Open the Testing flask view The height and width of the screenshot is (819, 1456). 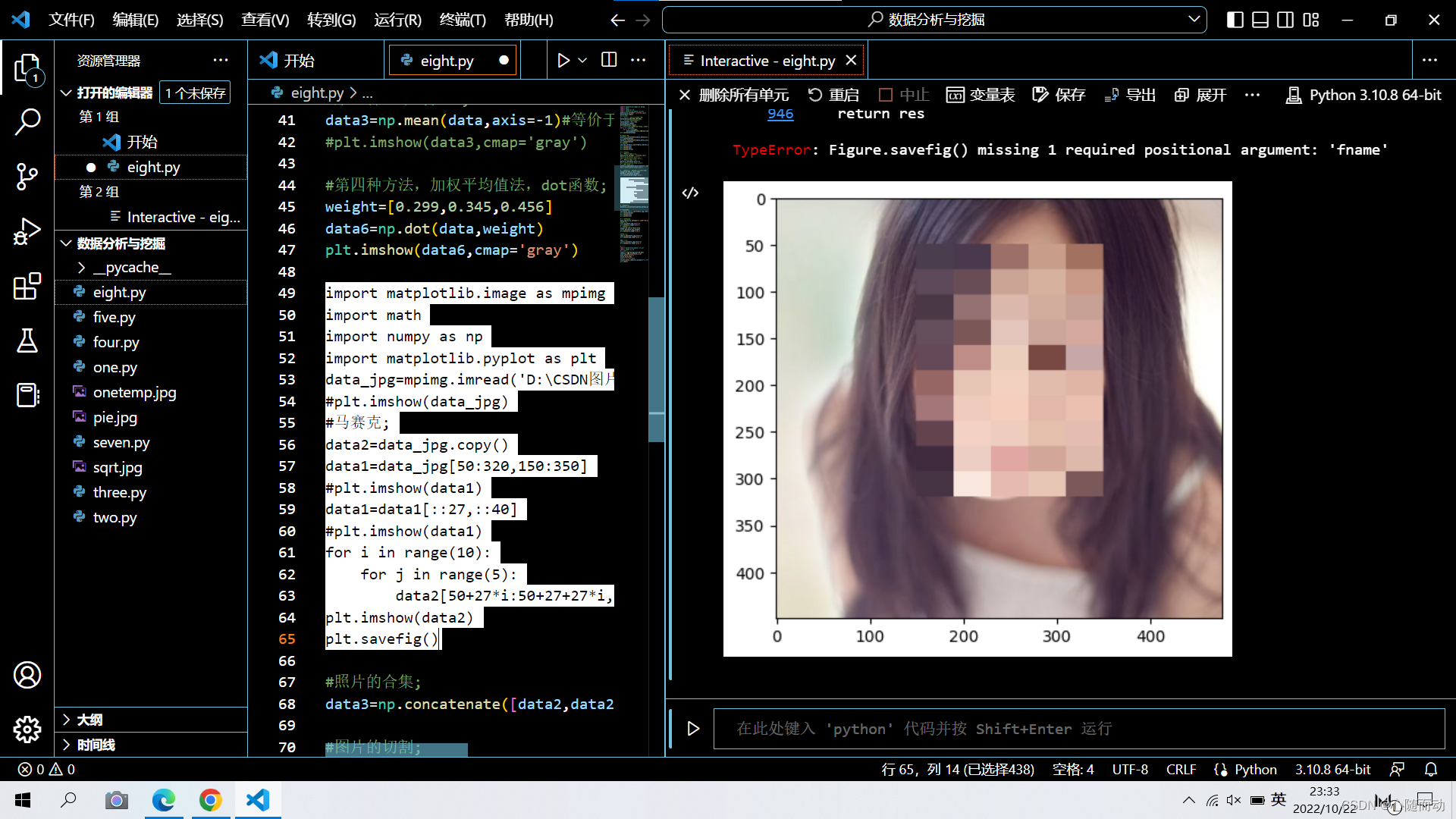27,340
